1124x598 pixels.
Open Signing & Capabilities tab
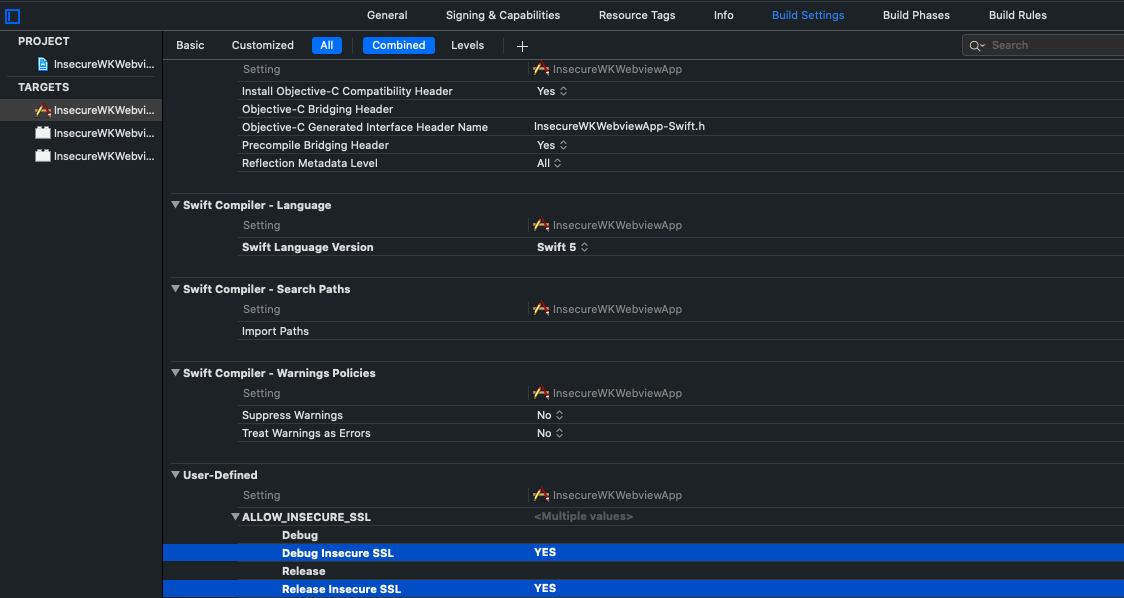point(503,15)
